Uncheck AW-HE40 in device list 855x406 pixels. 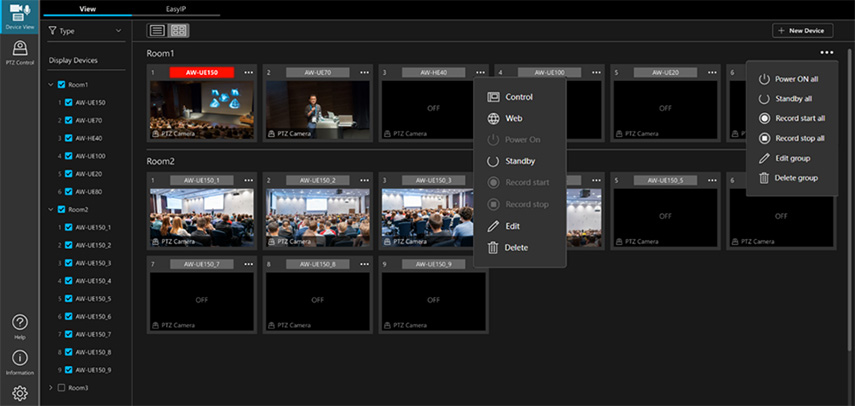tap(69, 138)
